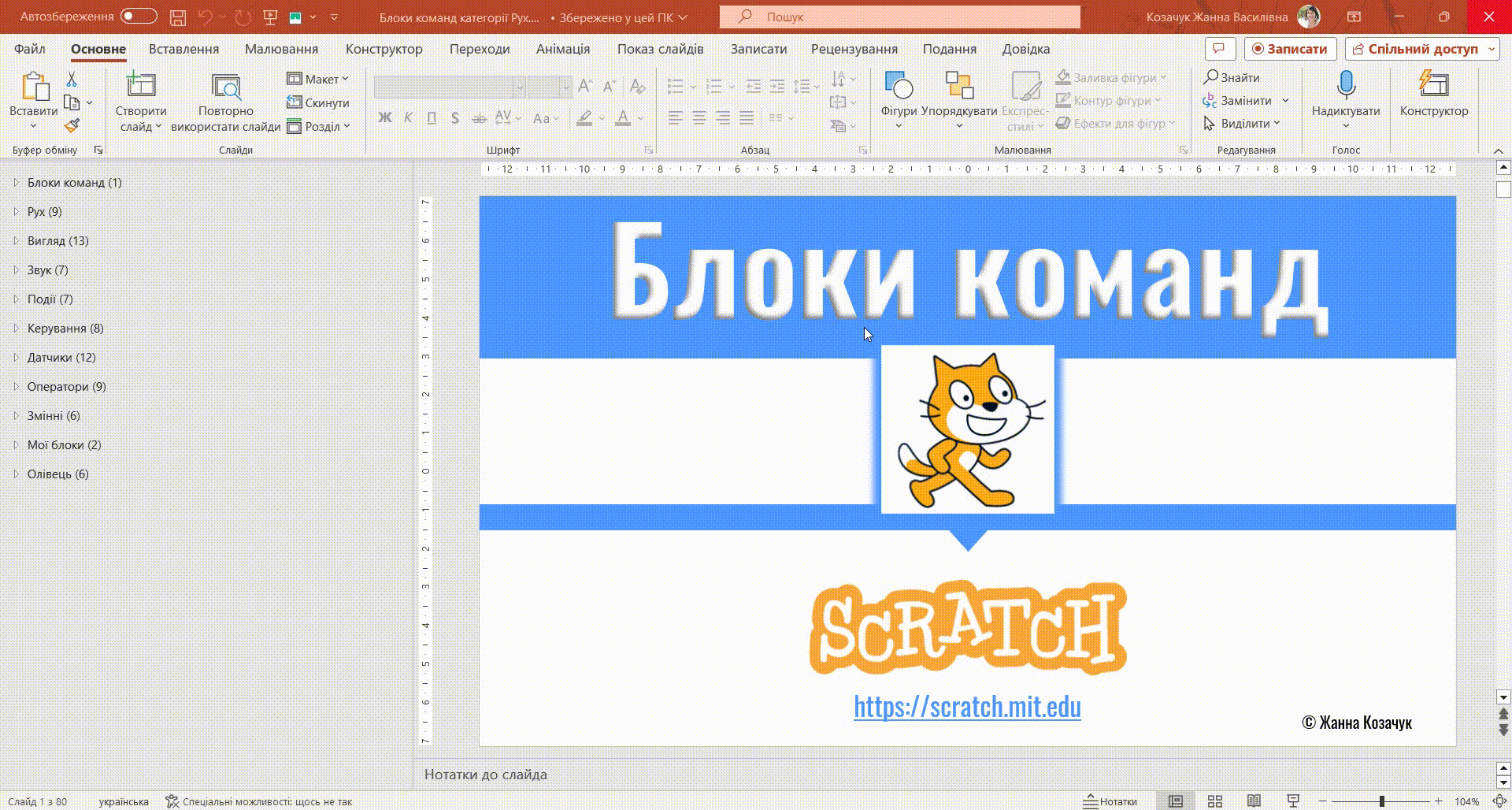This screenshot has height=810, width=1512.
Task: Switch to the Конструктор tab
Action: (x=384, y=49)
